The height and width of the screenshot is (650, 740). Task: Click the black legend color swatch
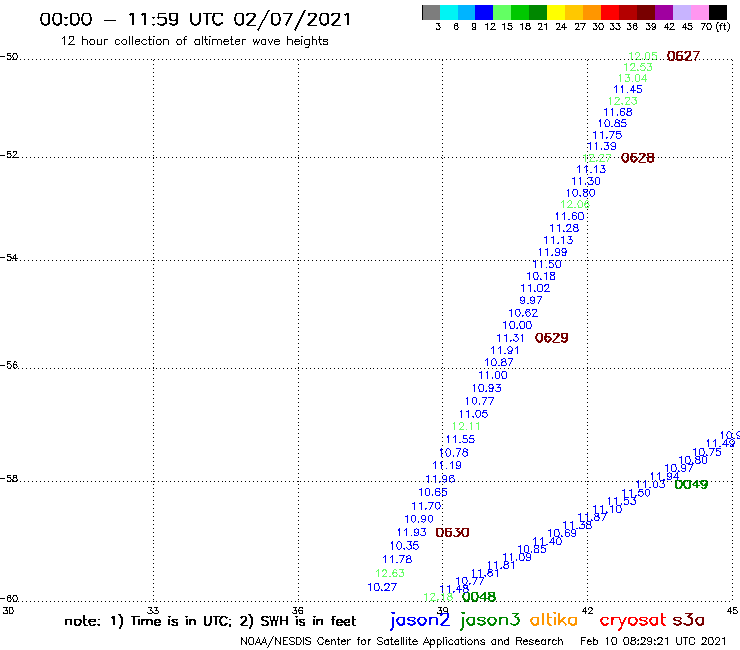718,12
